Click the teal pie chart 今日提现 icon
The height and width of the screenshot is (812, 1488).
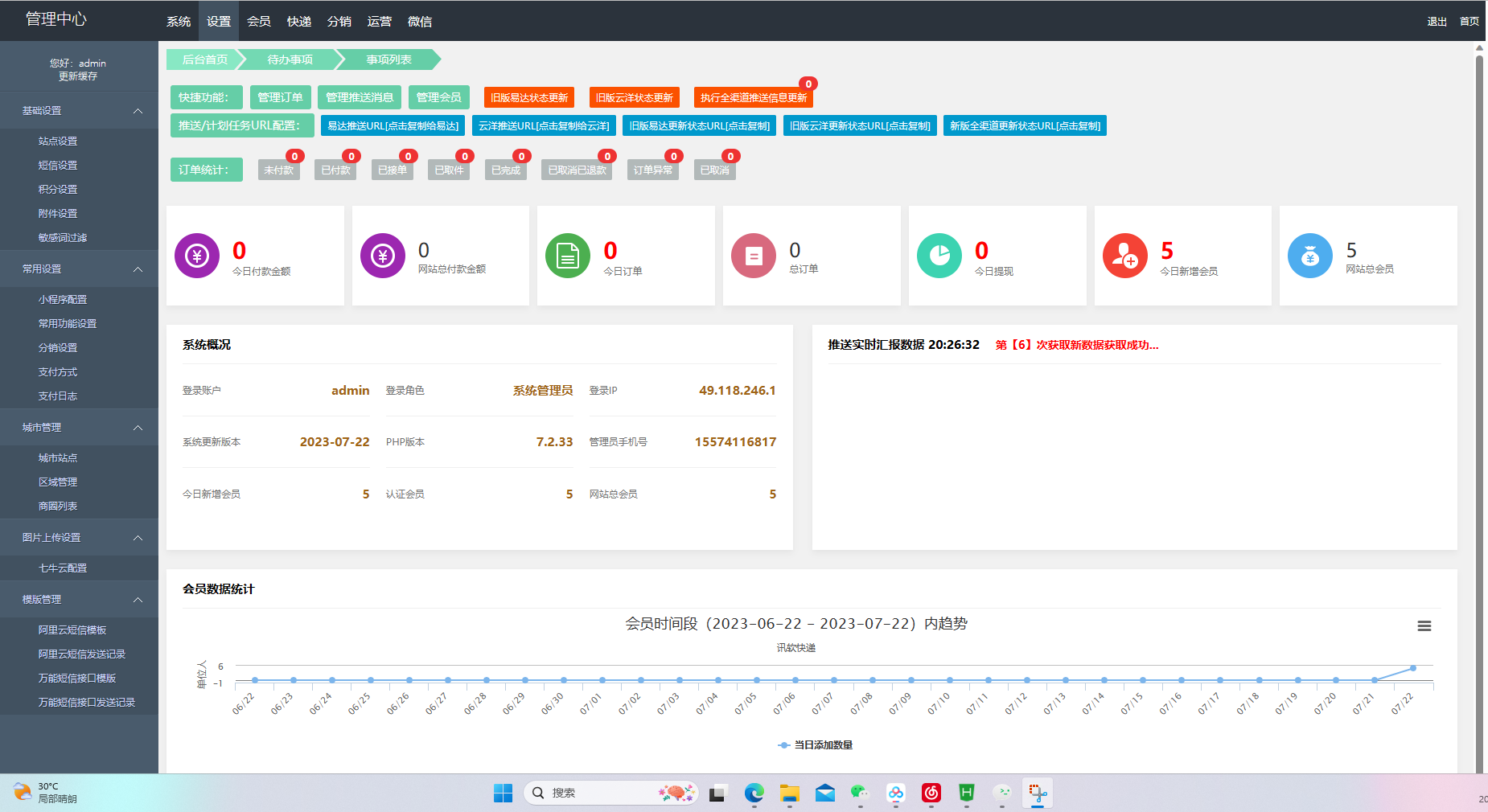click(939, 256)
